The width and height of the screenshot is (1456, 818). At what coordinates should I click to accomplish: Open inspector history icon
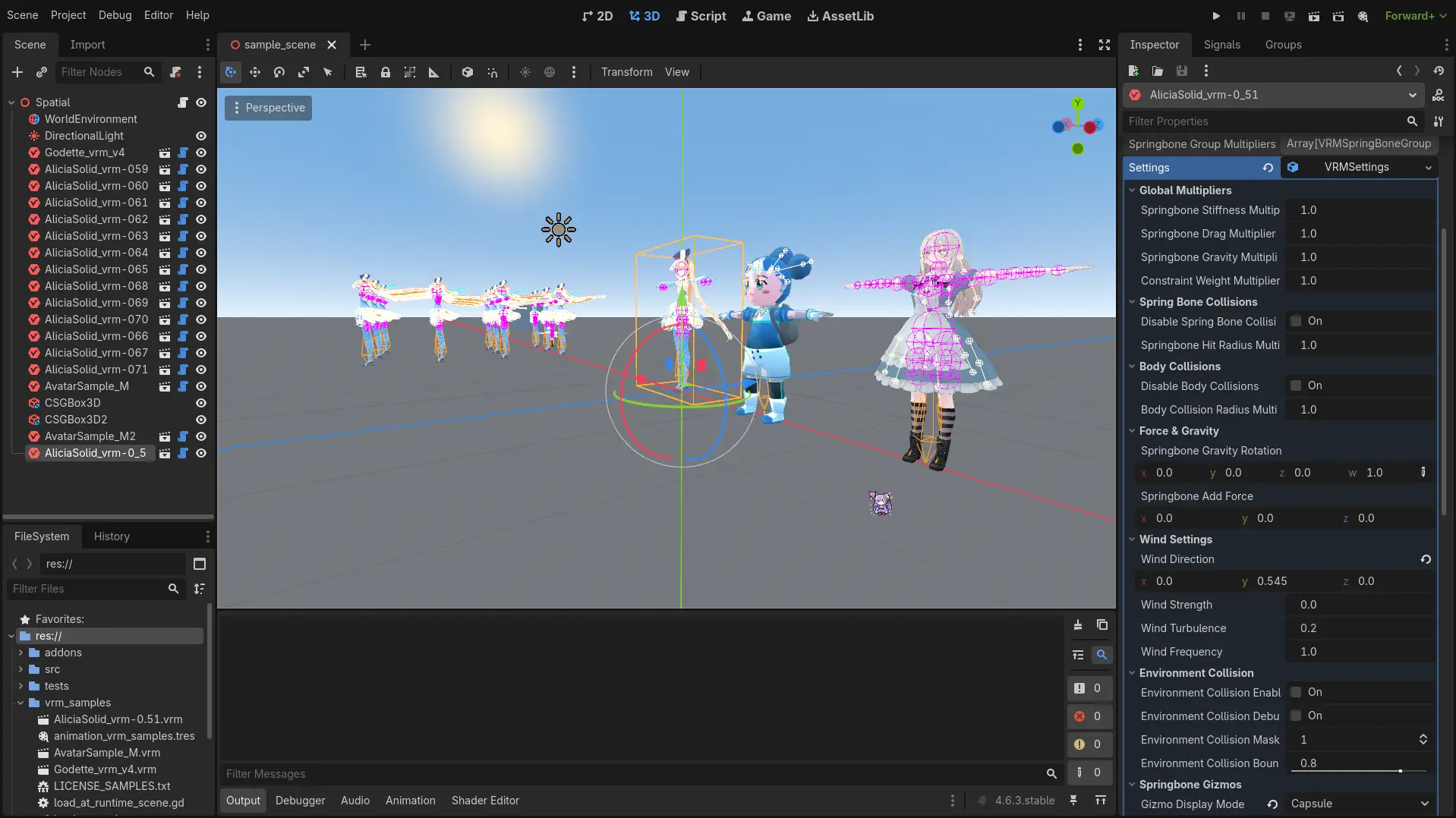tap(1439, 71)
